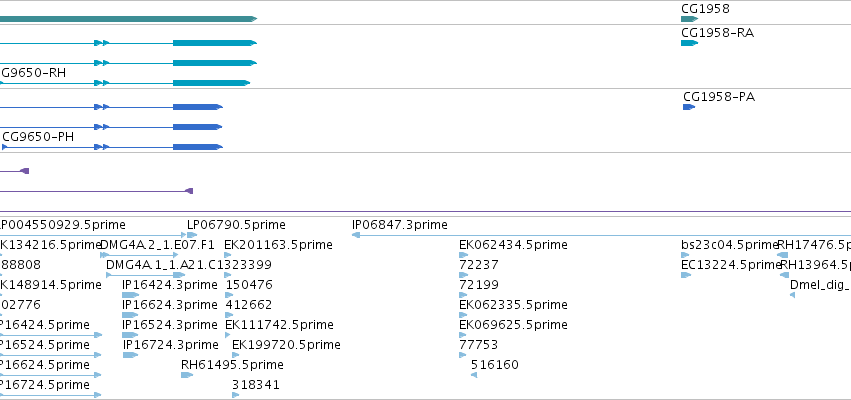Click the CG9650-PH protein label

pyautogui.click(x=38, y=137)
